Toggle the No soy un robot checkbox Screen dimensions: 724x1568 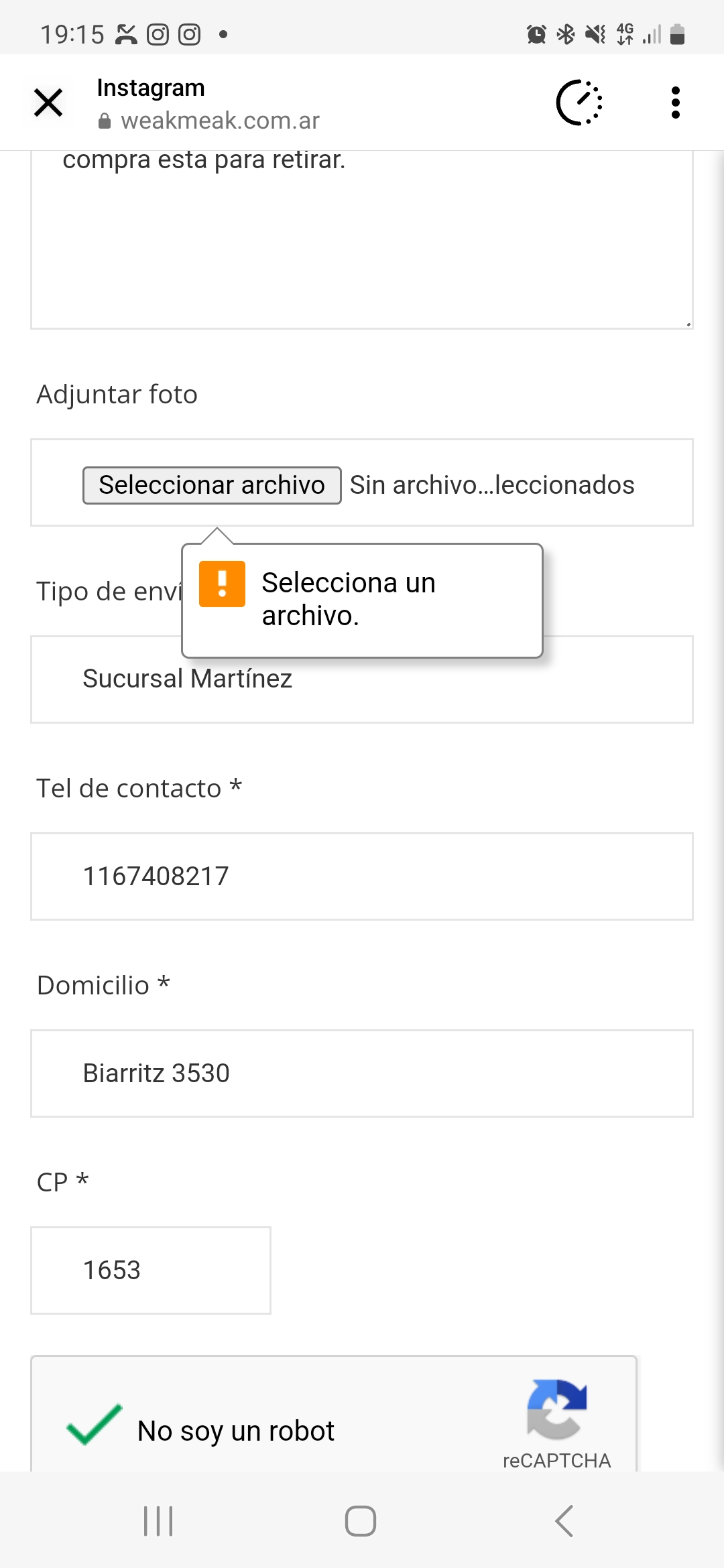pos(95,1425)
